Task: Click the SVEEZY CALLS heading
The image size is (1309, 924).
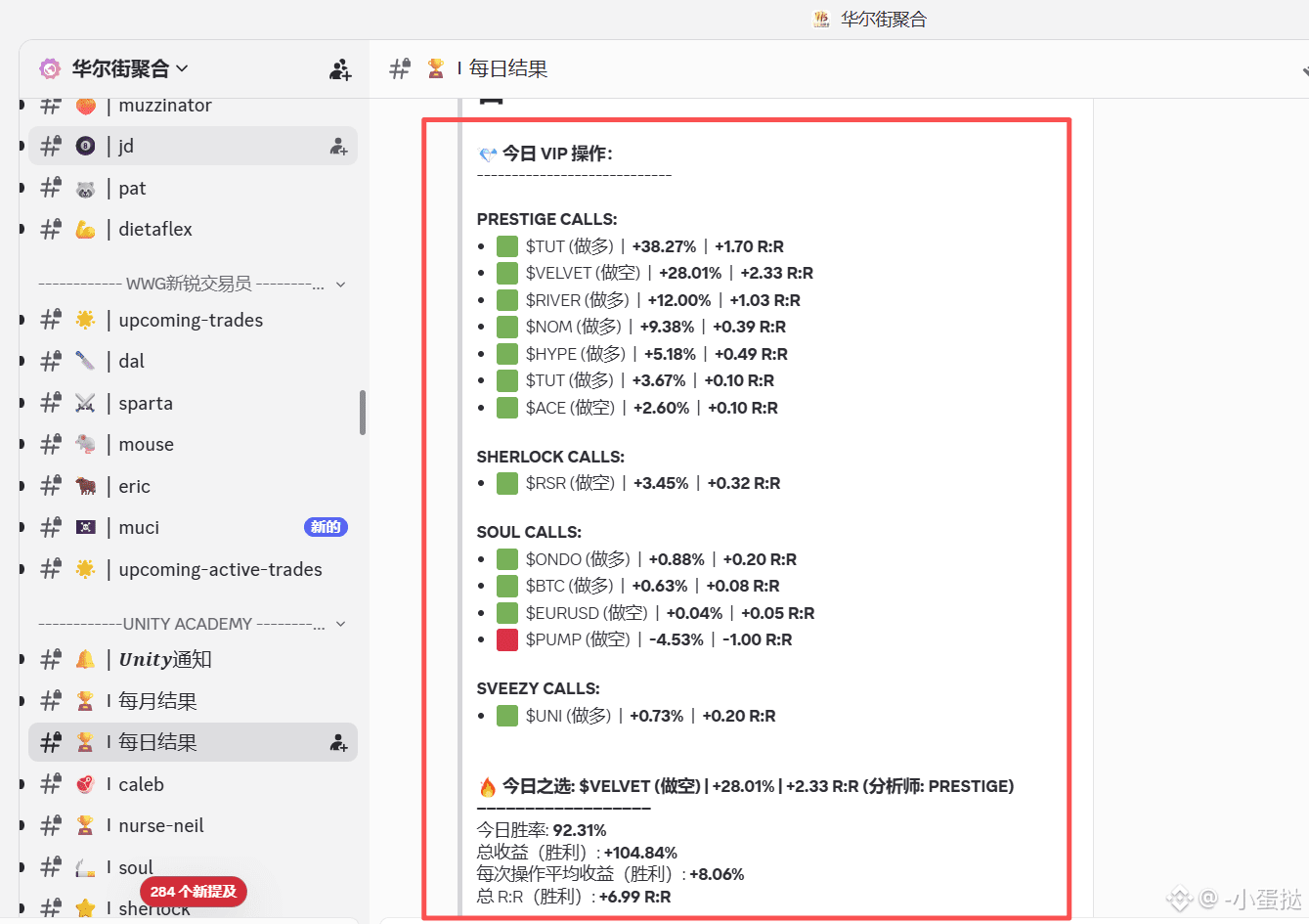Action: (539, 688)
